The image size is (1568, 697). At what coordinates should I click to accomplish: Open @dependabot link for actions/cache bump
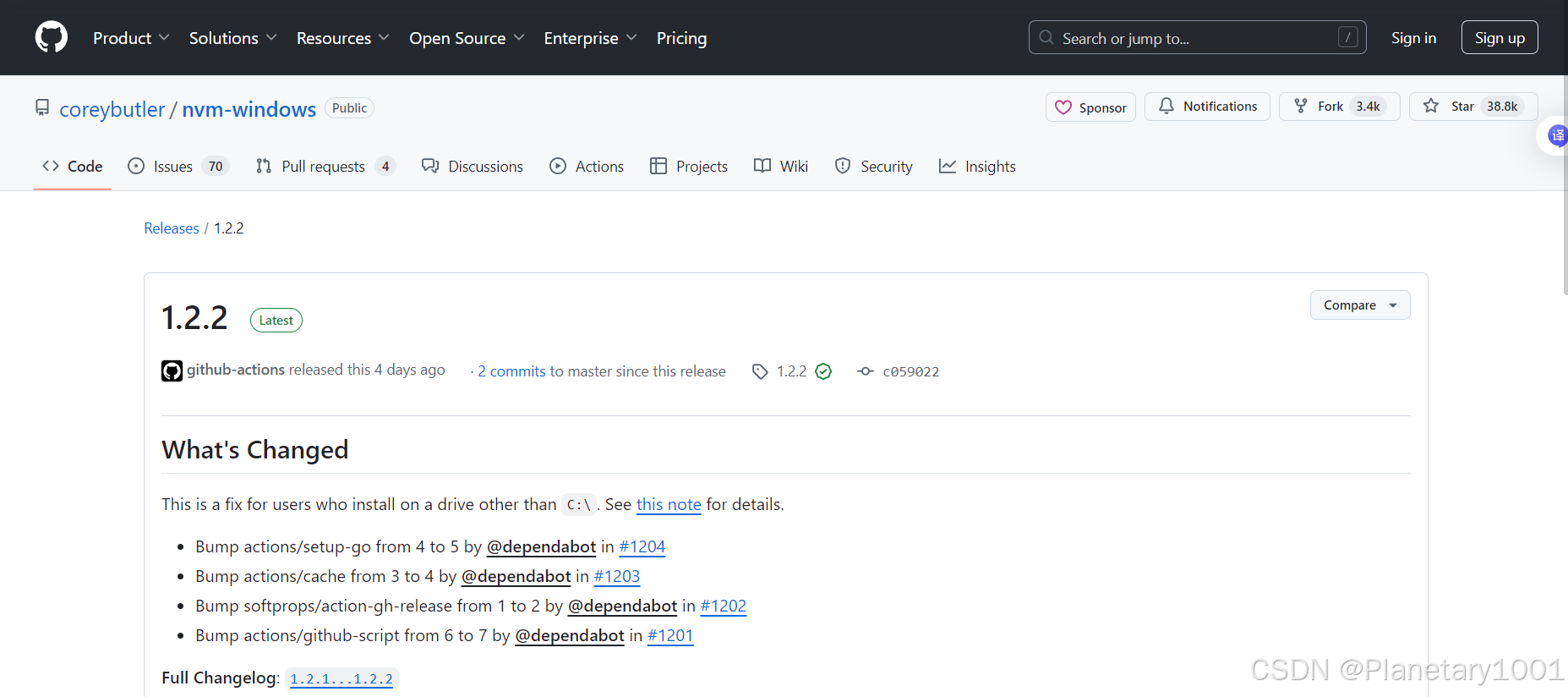click(x=516, y=576)
